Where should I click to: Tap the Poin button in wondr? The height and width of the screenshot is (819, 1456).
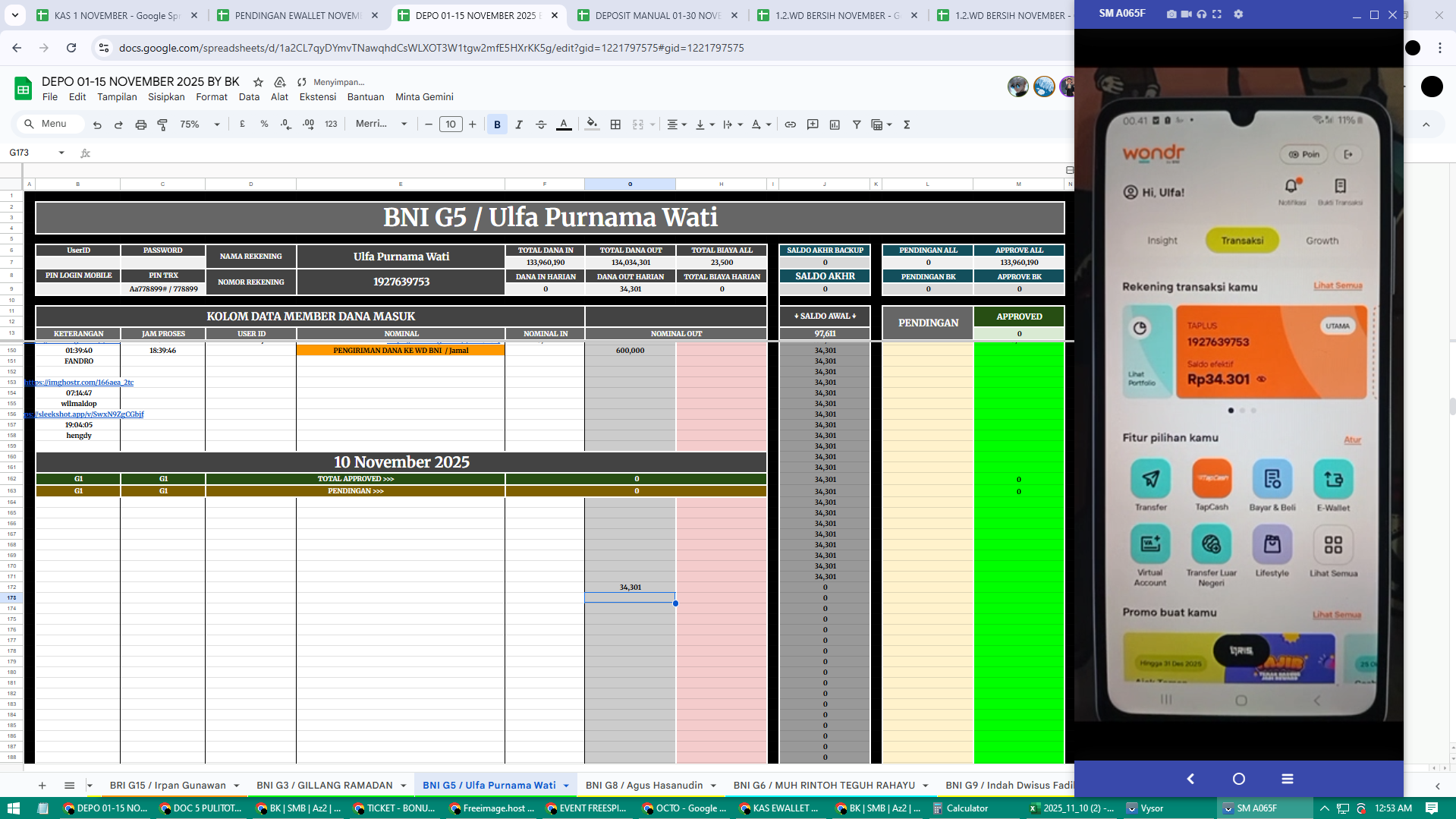tap(1305, 154)
